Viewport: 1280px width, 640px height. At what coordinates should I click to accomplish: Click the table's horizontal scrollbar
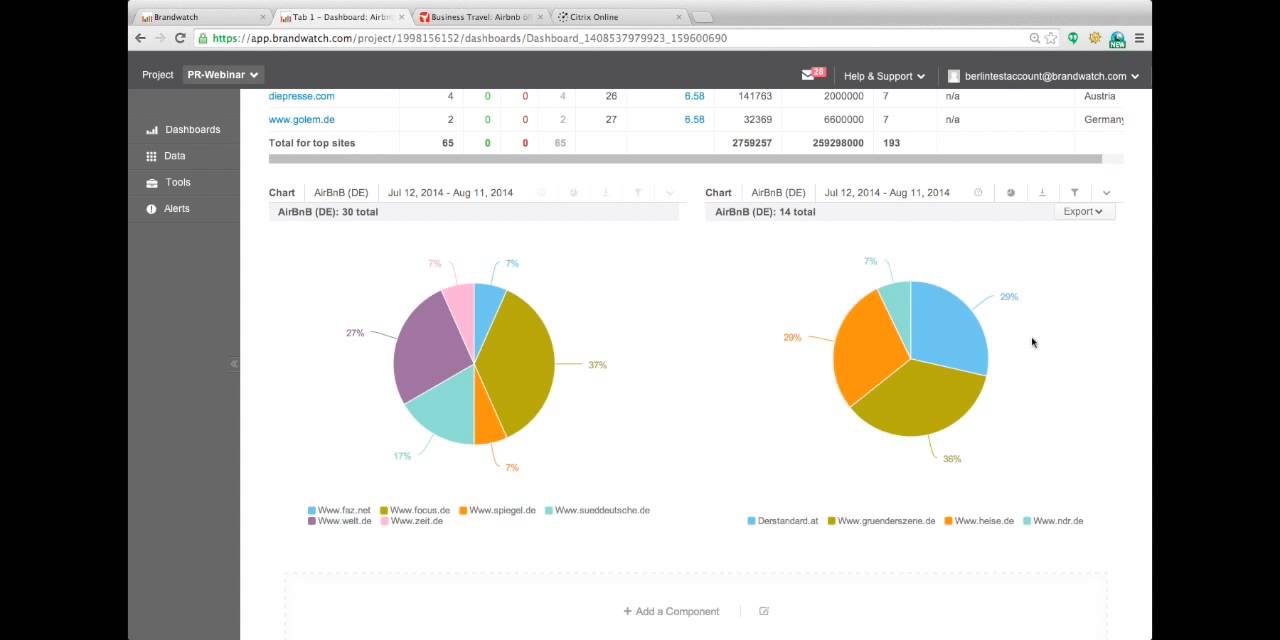685,159
